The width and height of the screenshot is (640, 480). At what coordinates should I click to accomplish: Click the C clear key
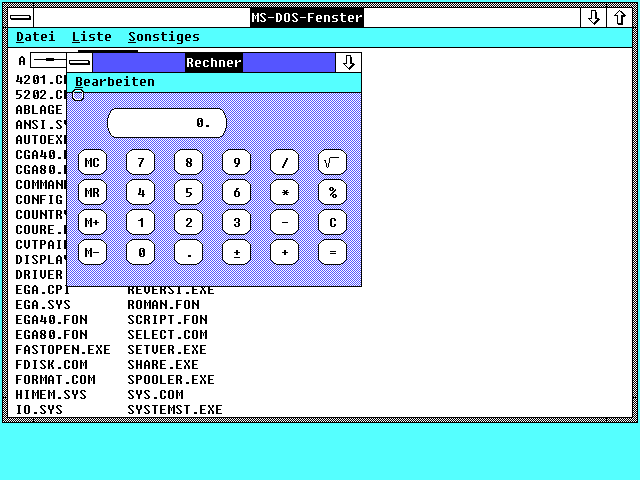coord(333,222)
